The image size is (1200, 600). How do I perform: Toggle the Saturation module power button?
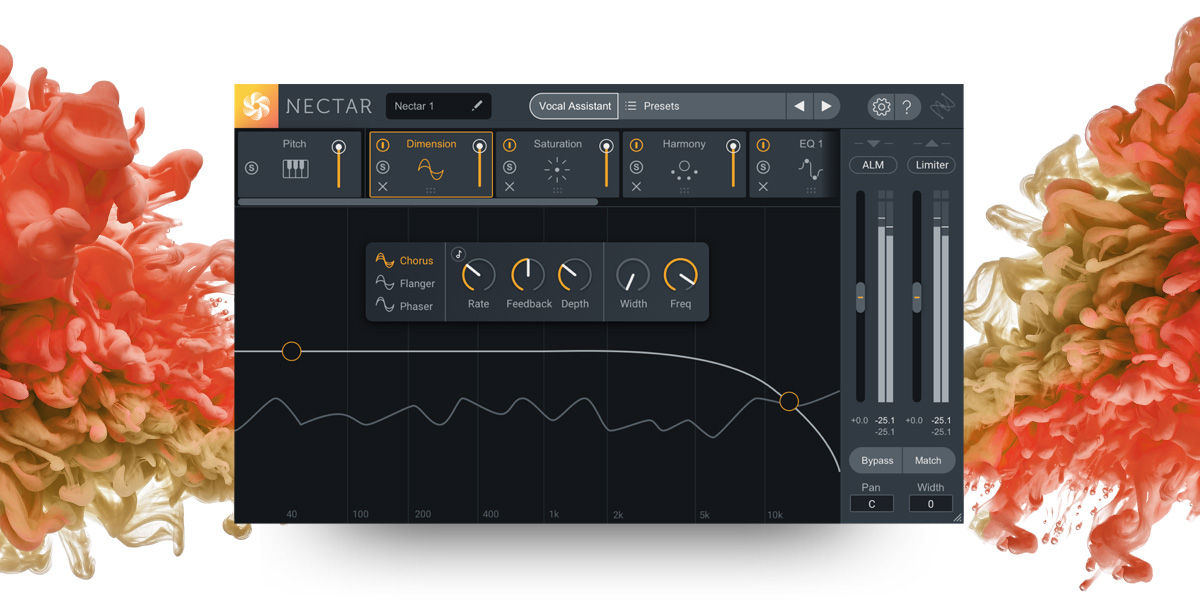pyautogui.click(x=509, y=145)
